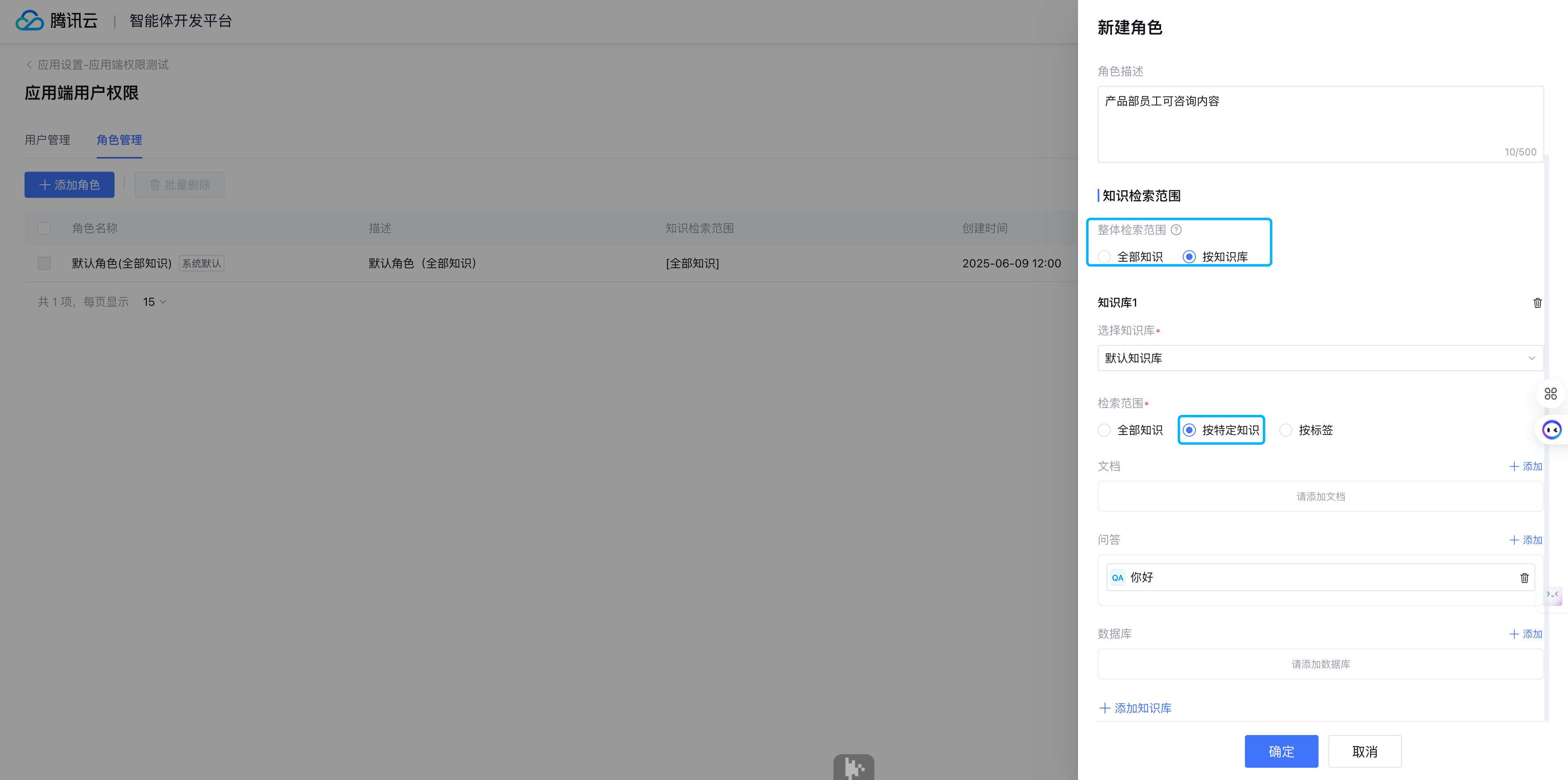This screenshot has width=1568, height=780.
Task: Expand the 15 per-page size selector
Action: [x=155, y=302]
